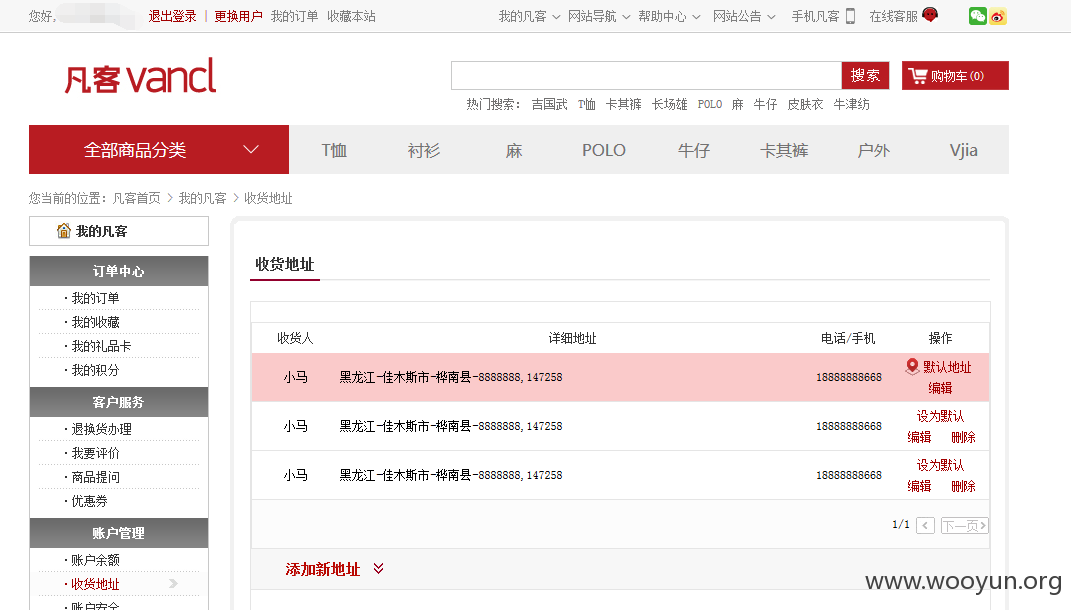Open the shopping cart 购物车
This screenshot has height=610, width=1071.
tap(955, 76)
